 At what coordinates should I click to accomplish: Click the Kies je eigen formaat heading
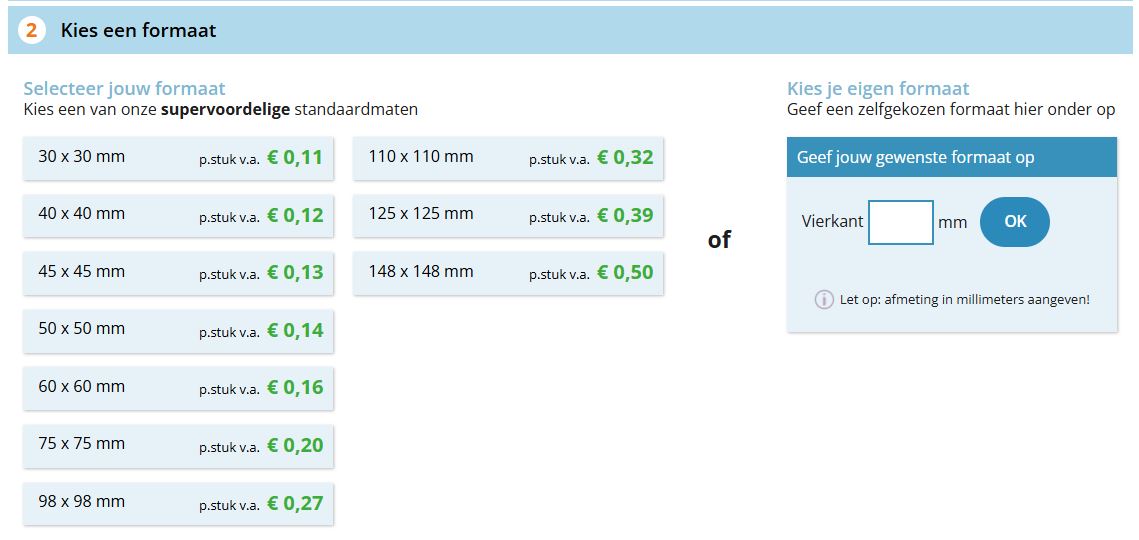coord(878,89)
